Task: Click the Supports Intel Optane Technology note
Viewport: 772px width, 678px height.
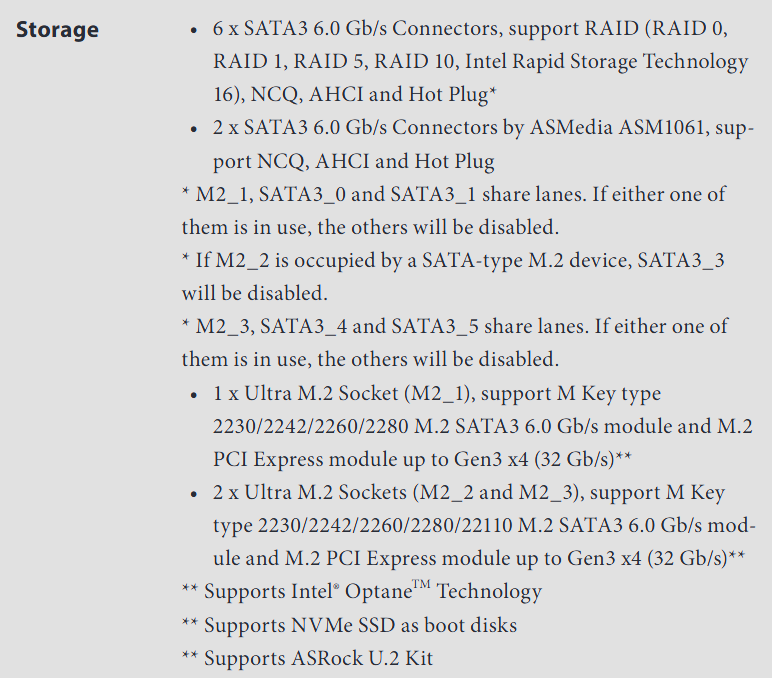Action: (x=361, y=591)
